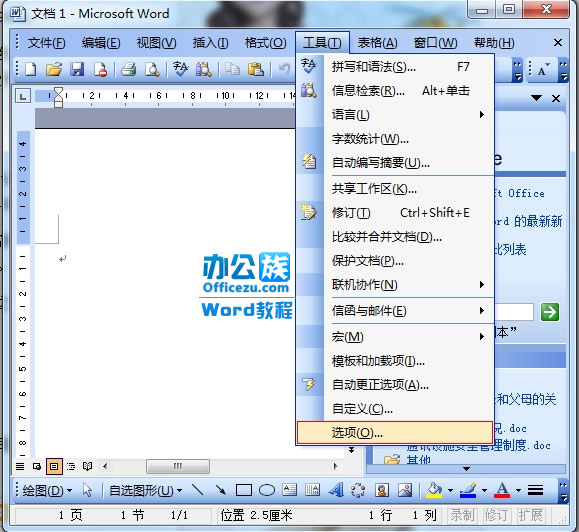Insert a vertical Text Box
579x532 pixels.
312,490
